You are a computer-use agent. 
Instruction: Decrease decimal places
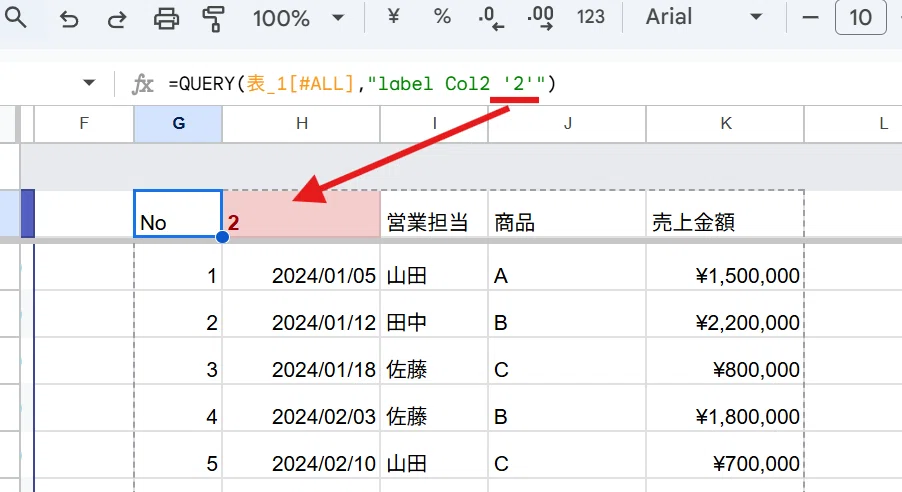click(491, 18)
